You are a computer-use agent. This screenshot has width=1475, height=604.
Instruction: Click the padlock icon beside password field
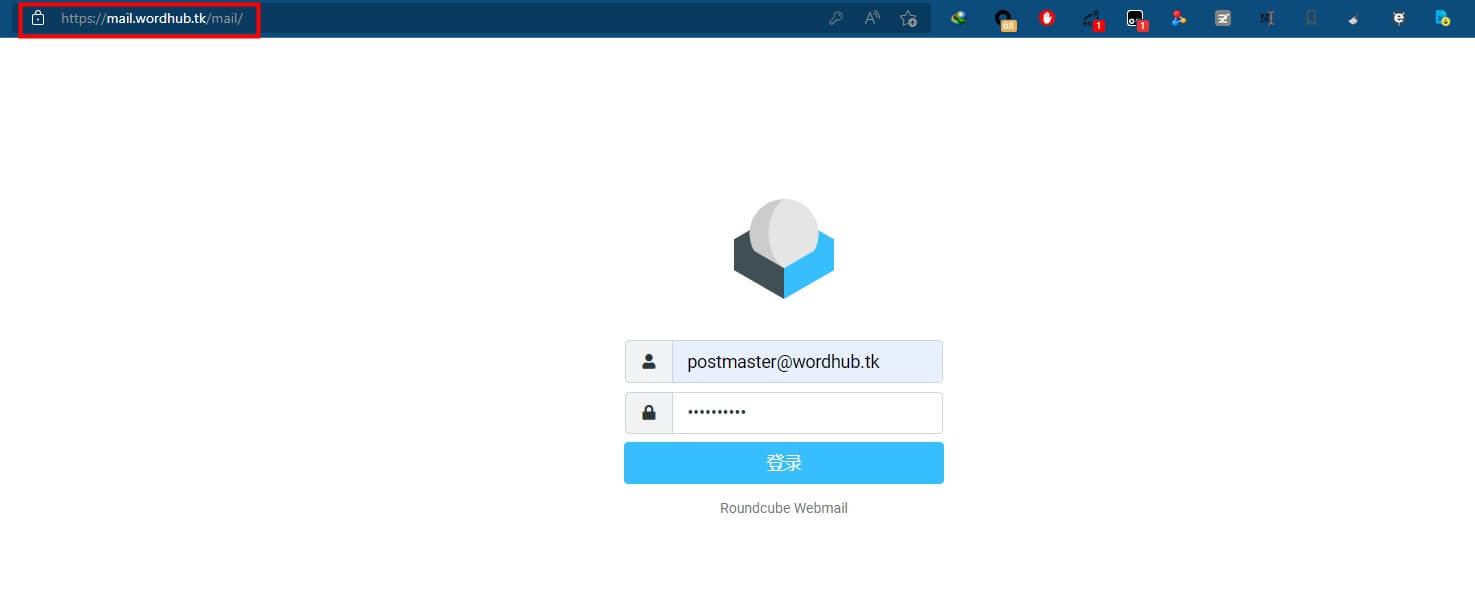(649, 413)
